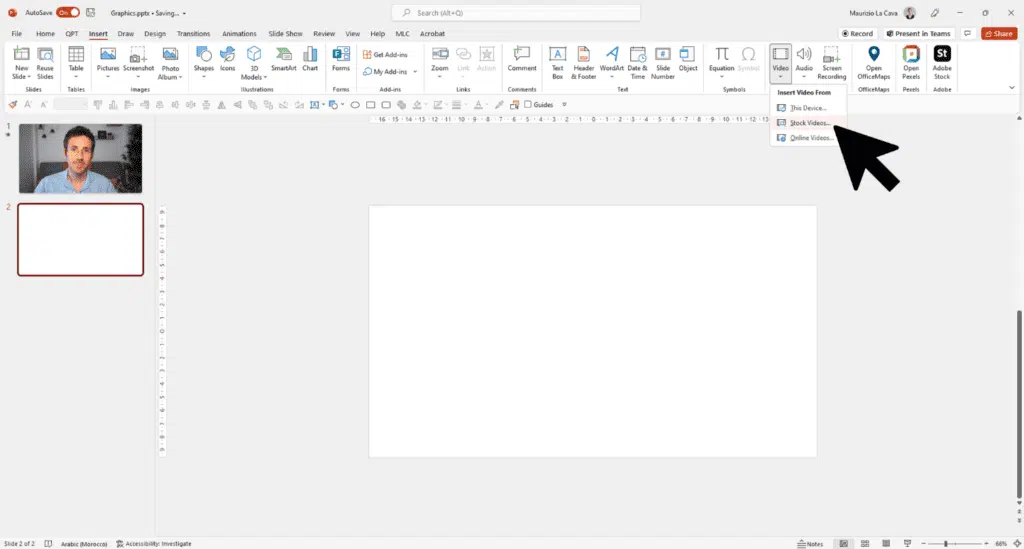Image resolution: width=1024 pixels, height=549 pixels.
Task: Select slide 1 thumbnail
Action: tap(81, 158)
